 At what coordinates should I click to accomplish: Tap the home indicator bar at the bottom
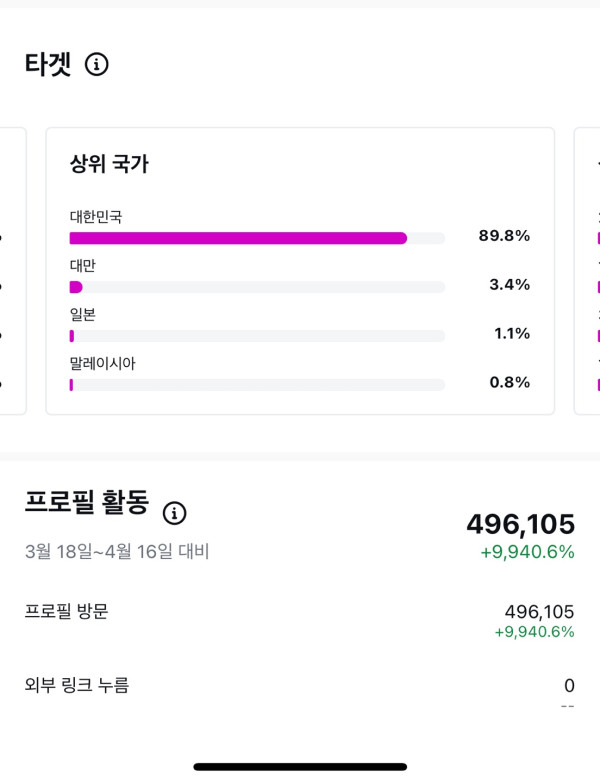click(x=300, y=767)
